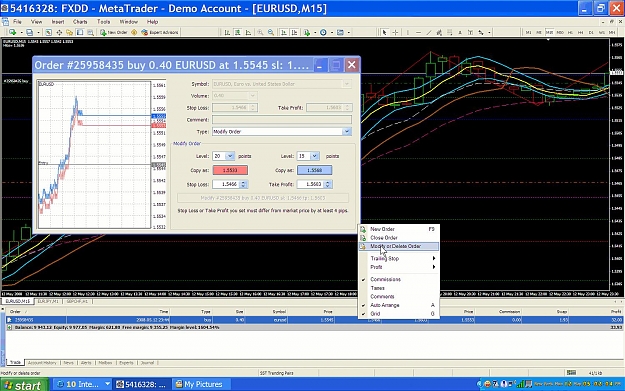Open the Charts menu
625x391 pixels.
point(80,22)
